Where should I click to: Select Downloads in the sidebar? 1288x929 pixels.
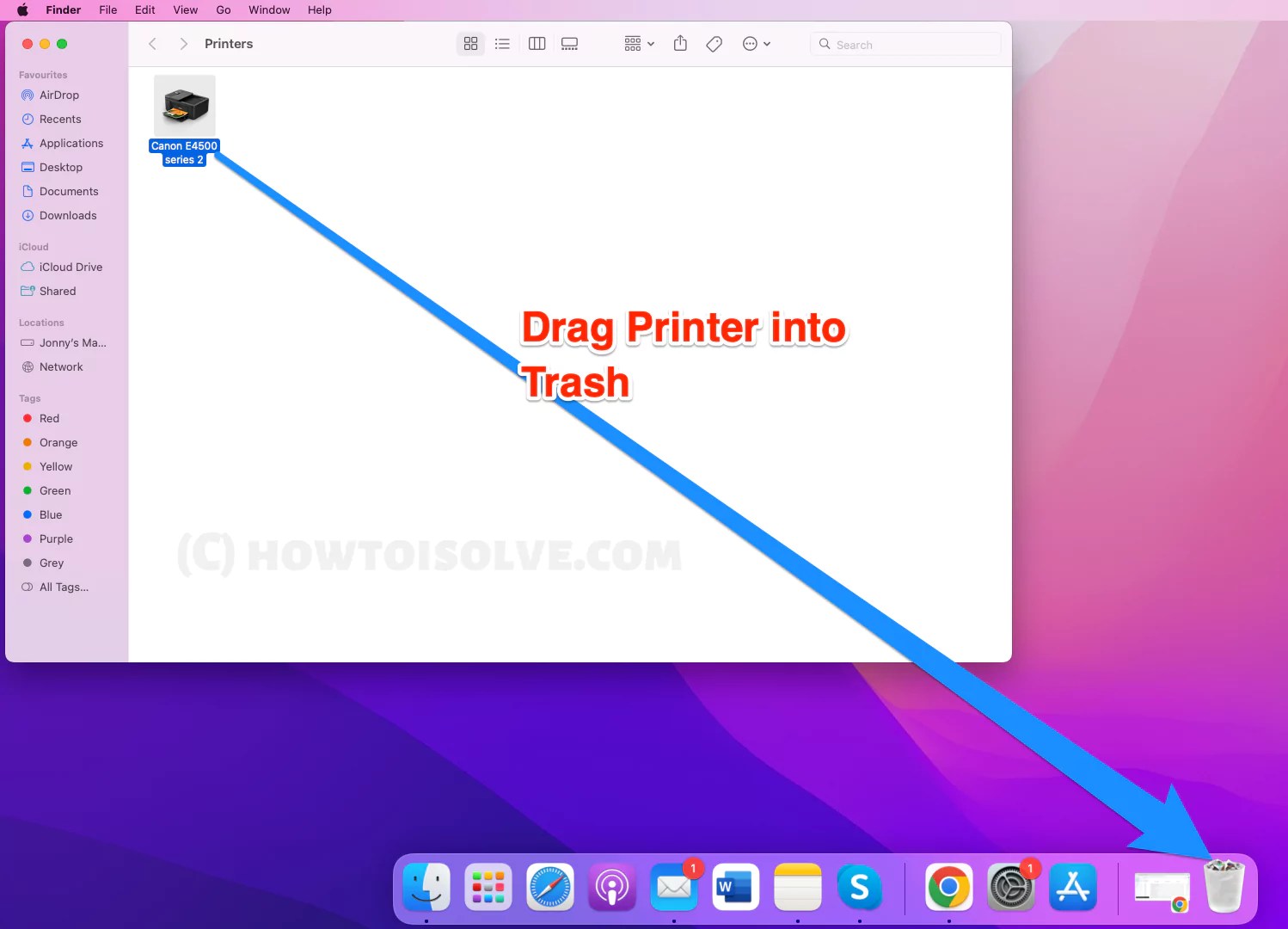click(x=67, y=215)
